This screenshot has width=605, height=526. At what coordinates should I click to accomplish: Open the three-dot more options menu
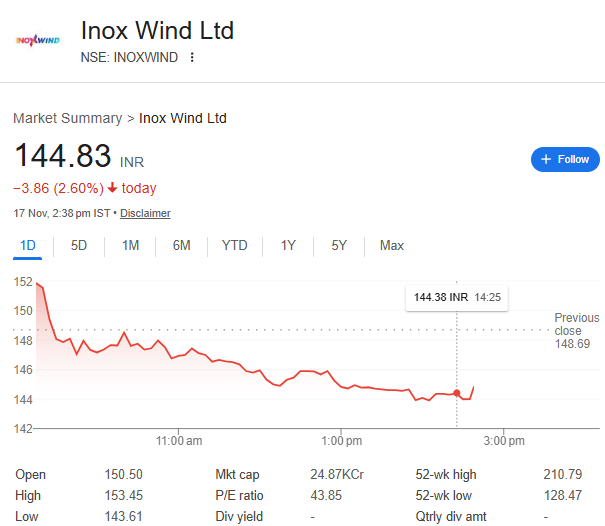[192, 57]
